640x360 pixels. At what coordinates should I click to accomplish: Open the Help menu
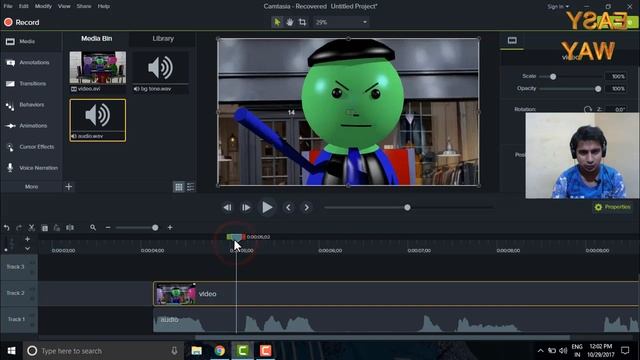[x=104, y=6]
